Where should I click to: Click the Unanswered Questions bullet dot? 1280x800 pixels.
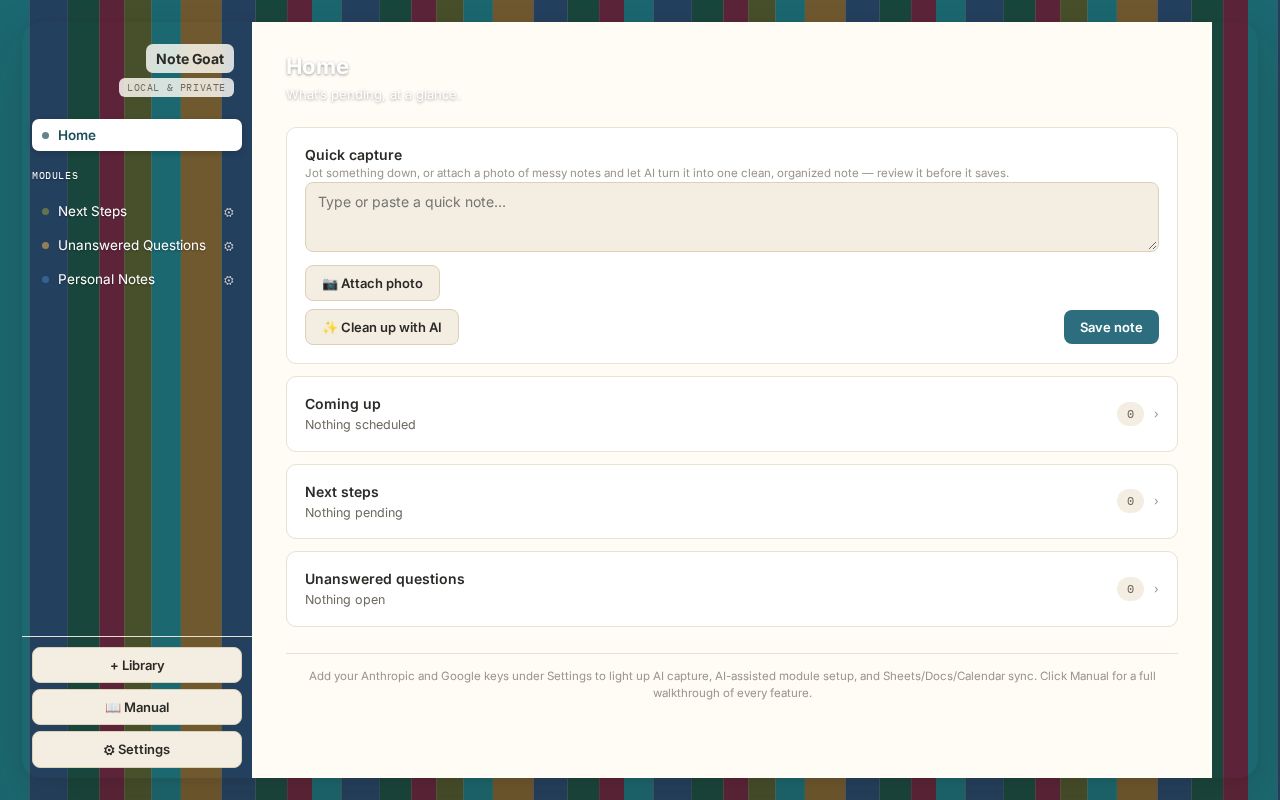pyautogui.click(x=46, y=246)
